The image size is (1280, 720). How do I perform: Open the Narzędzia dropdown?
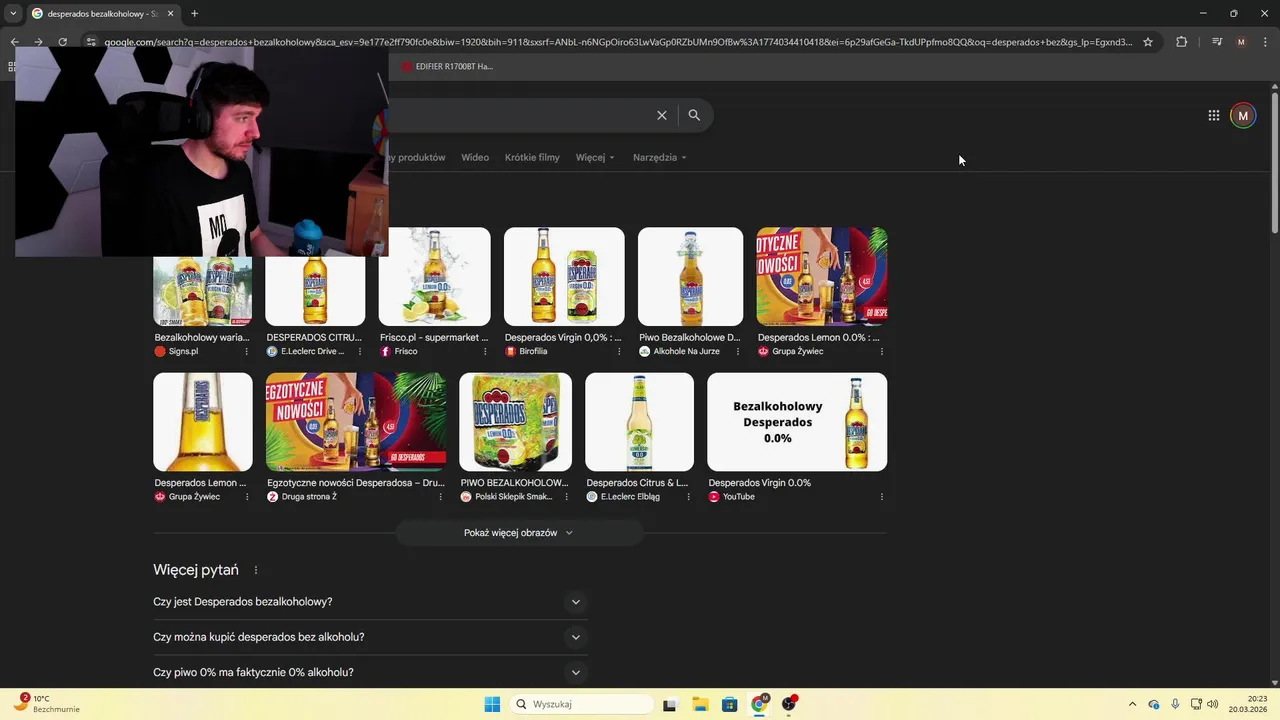click(x=660, y=157)
